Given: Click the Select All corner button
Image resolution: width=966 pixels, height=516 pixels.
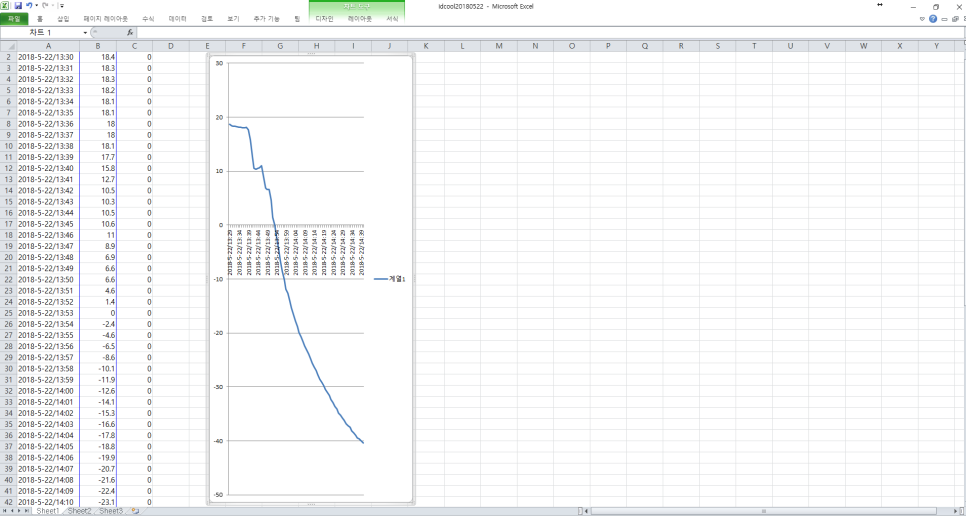Looking at the screenshot, I should pos(9,46).
